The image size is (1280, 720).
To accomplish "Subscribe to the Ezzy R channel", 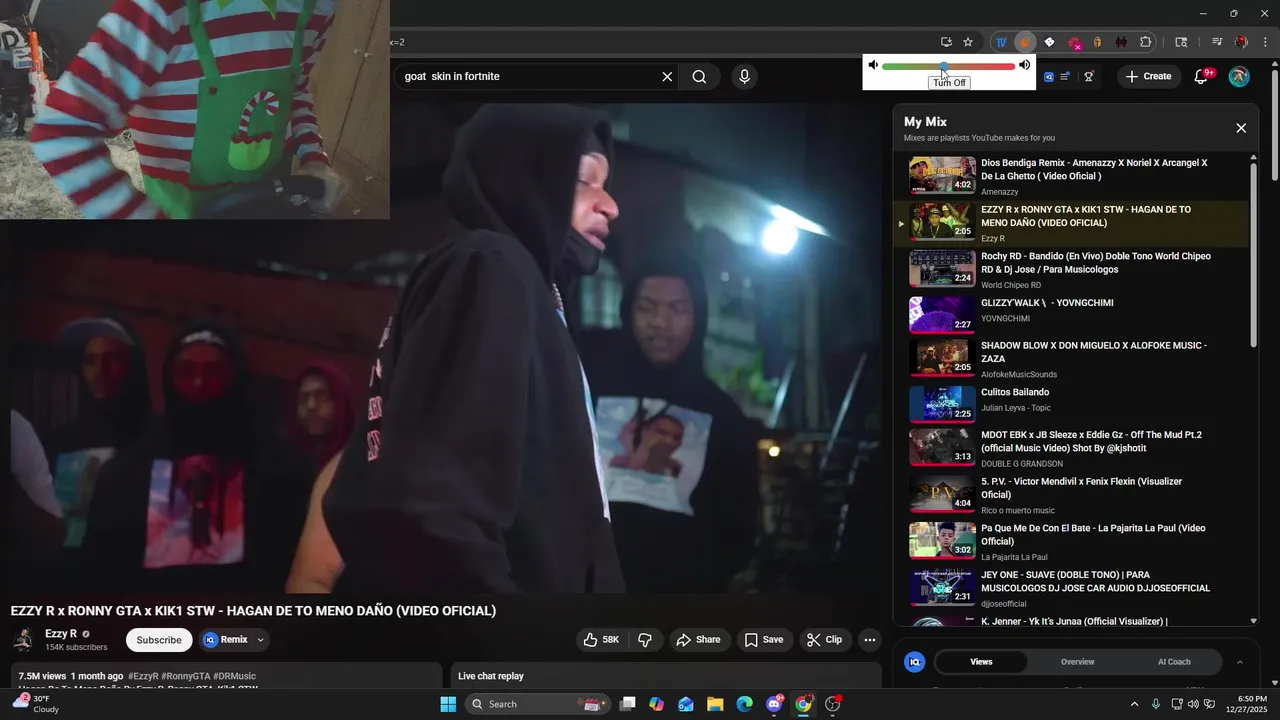I will tap(159, 640).
